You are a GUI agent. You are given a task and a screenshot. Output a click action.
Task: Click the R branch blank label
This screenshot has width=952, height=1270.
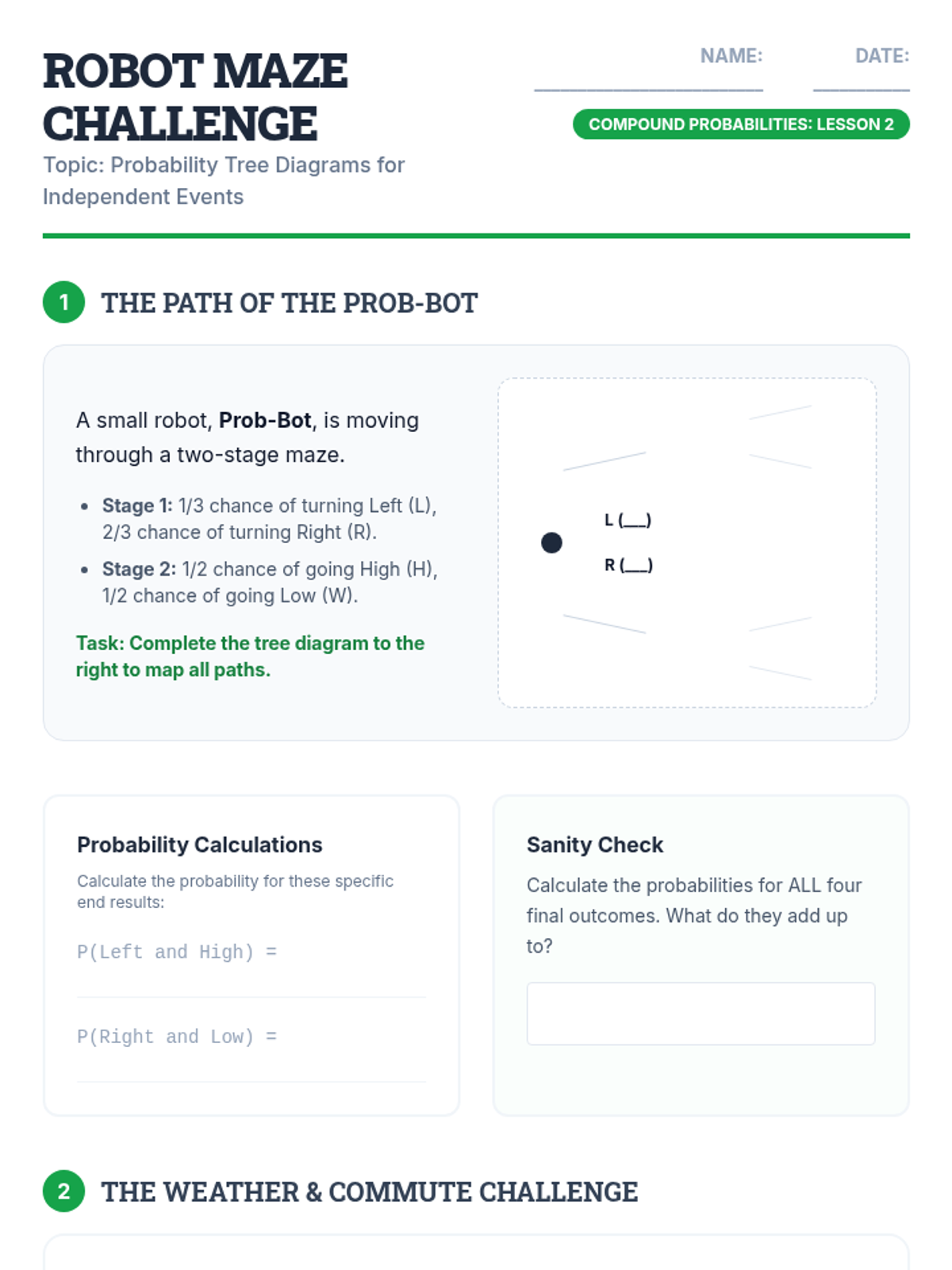(x=628, y=565)
